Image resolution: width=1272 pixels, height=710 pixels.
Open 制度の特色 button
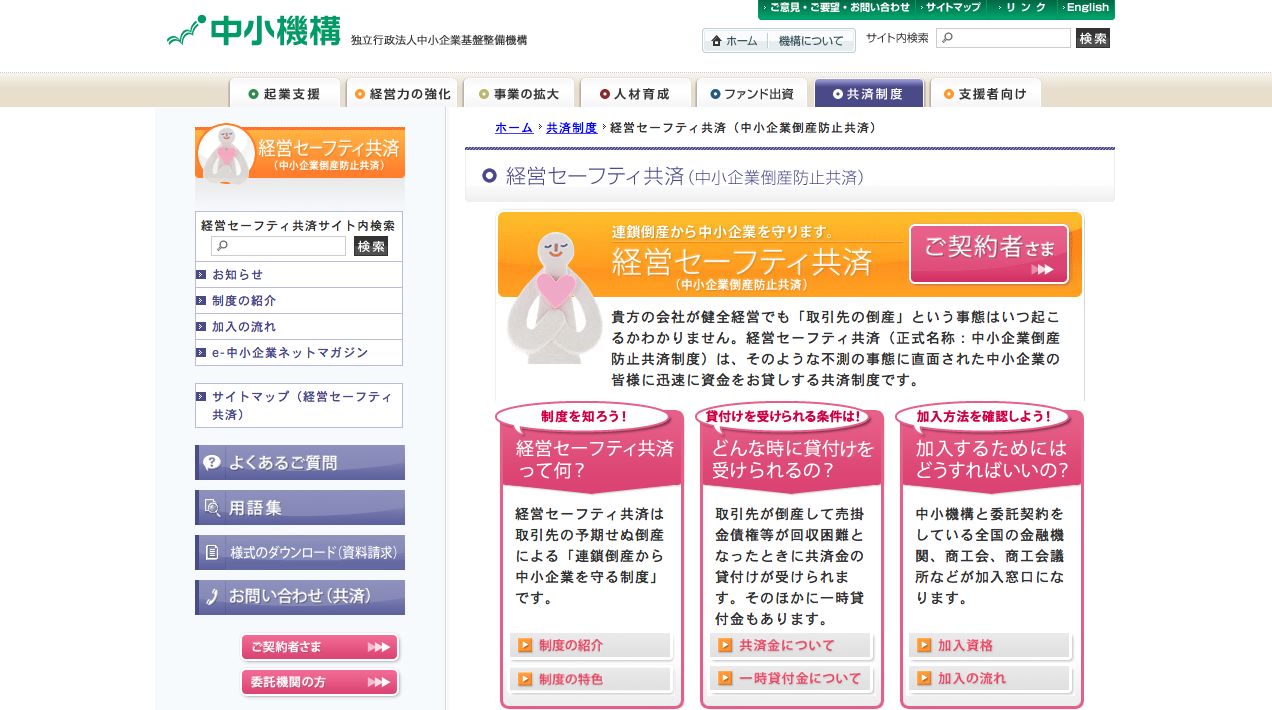[x=591, y=680]
